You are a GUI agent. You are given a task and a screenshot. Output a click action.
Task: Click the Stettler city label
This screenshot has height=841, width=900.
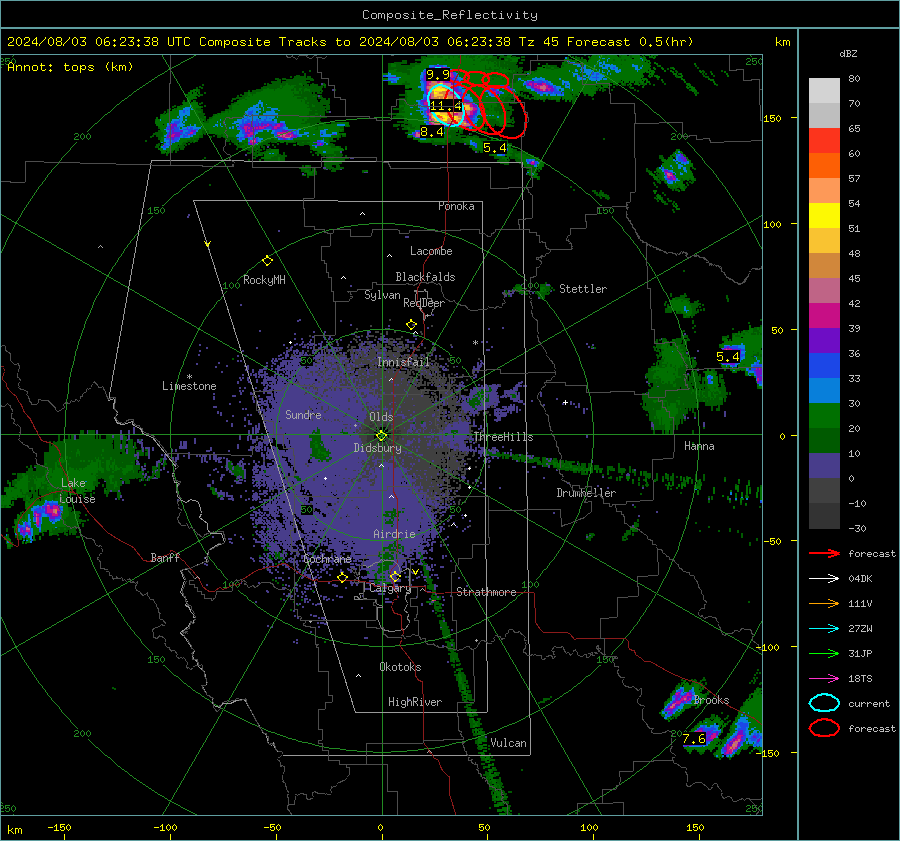(x=583, y=289)
